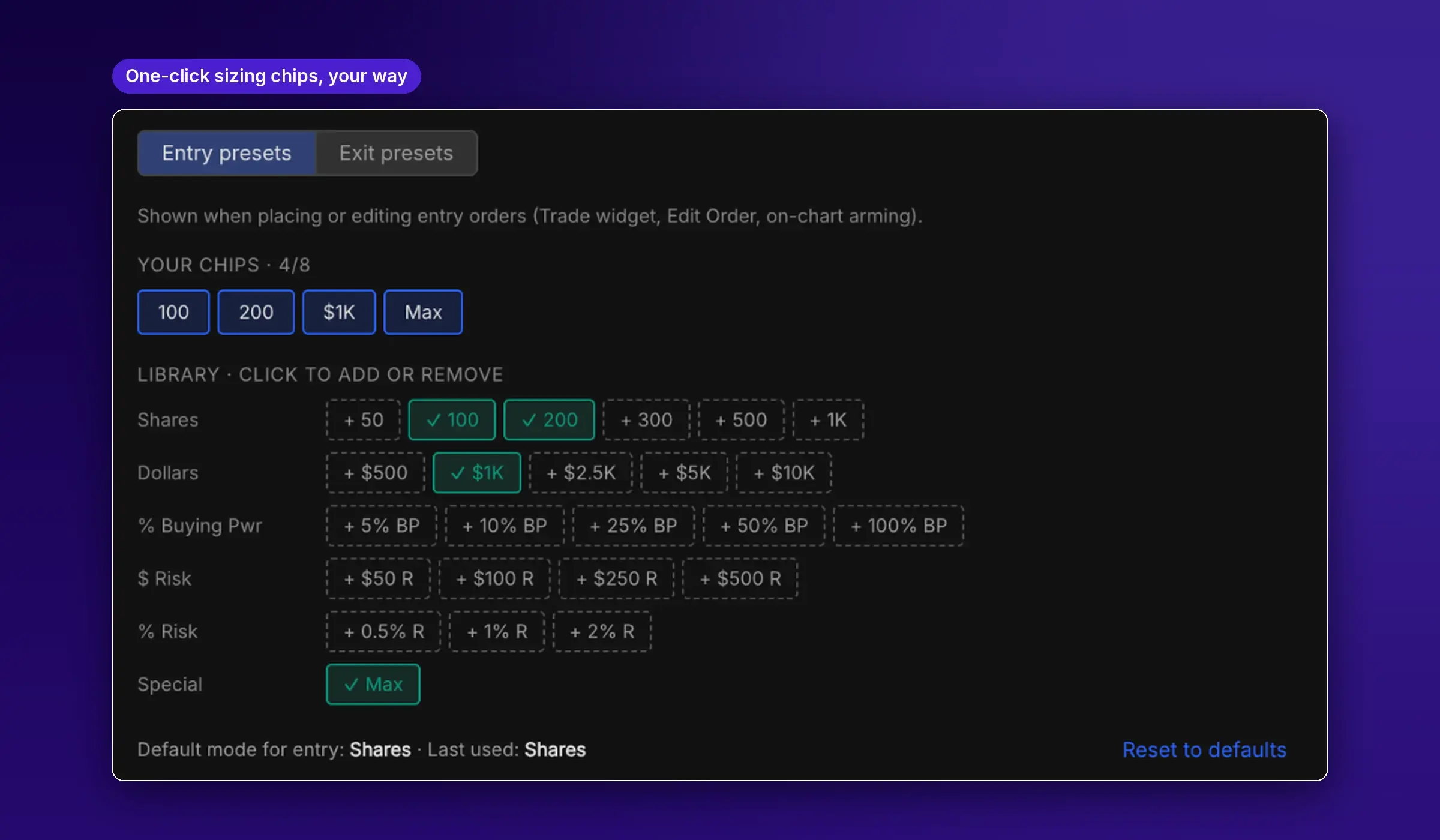
Task: Remove the checked Max special library chip
Action: coord(373,684)
